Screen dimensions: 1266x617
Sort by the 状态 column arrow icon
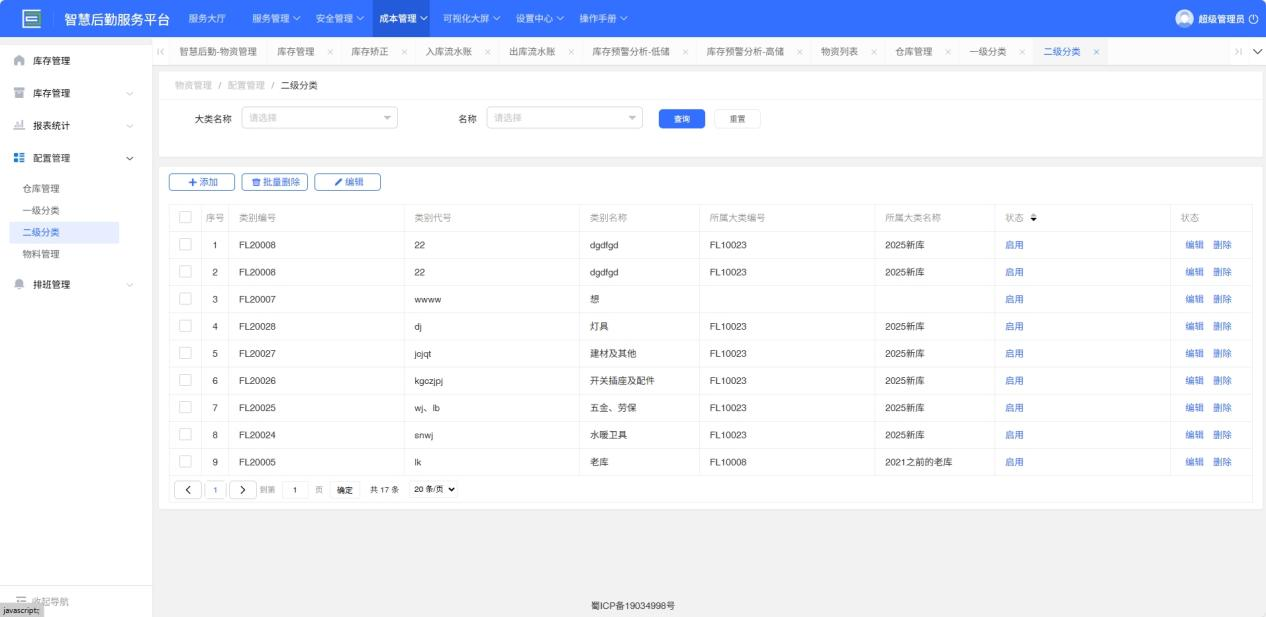[x=1034, y=218]
